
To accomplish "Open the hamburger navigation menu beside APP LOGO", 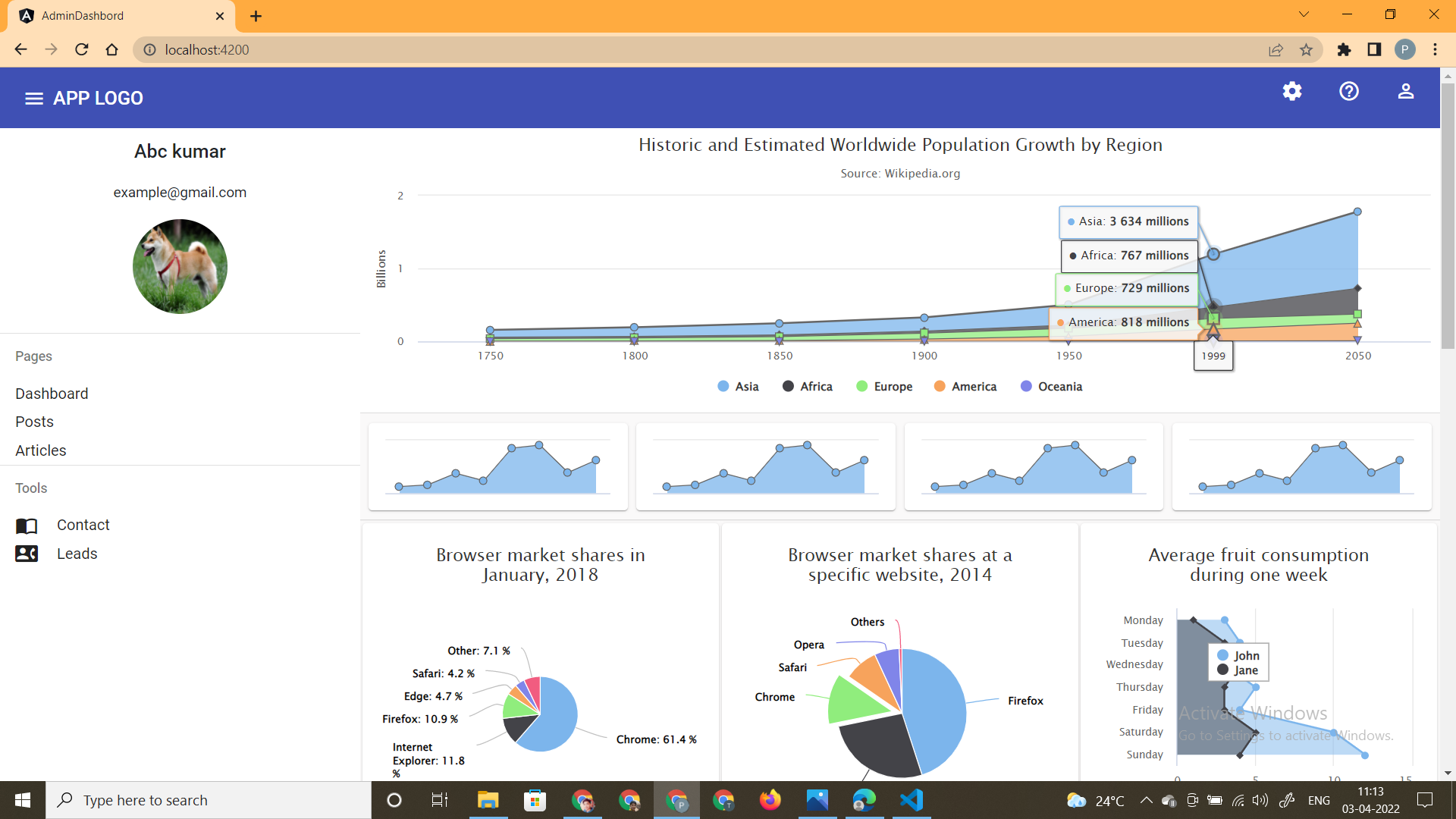I will click(33, 99).
